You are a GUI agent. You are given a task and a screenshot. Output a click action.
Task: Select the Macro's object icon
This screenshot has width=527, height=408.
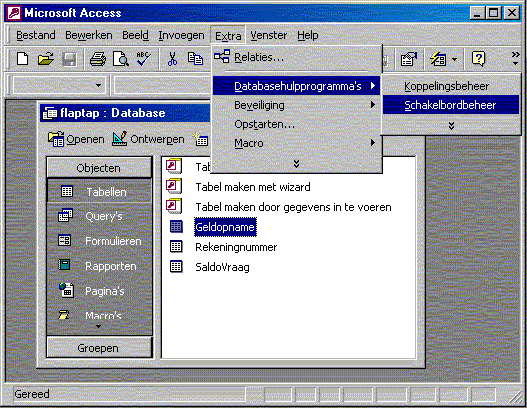click(64, 315)
